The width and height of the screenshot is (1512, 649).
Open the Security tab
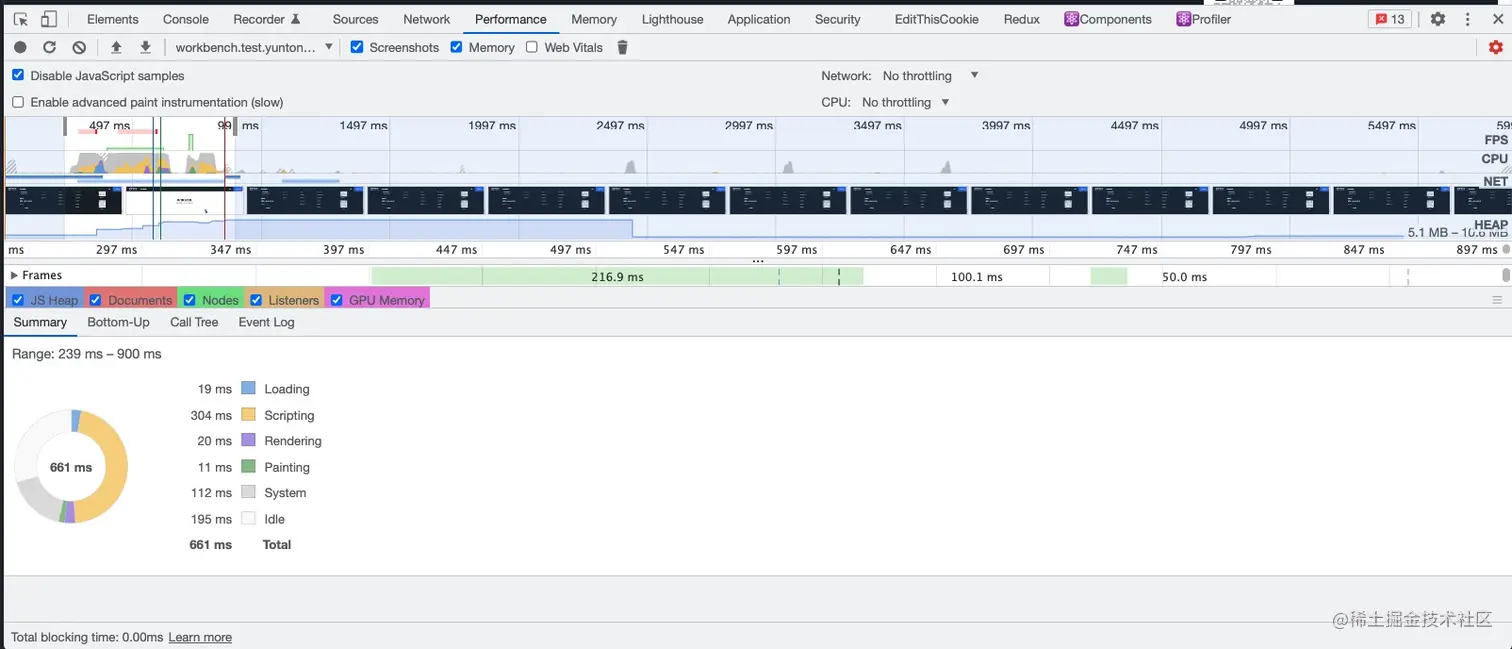[x=838, y=19]
